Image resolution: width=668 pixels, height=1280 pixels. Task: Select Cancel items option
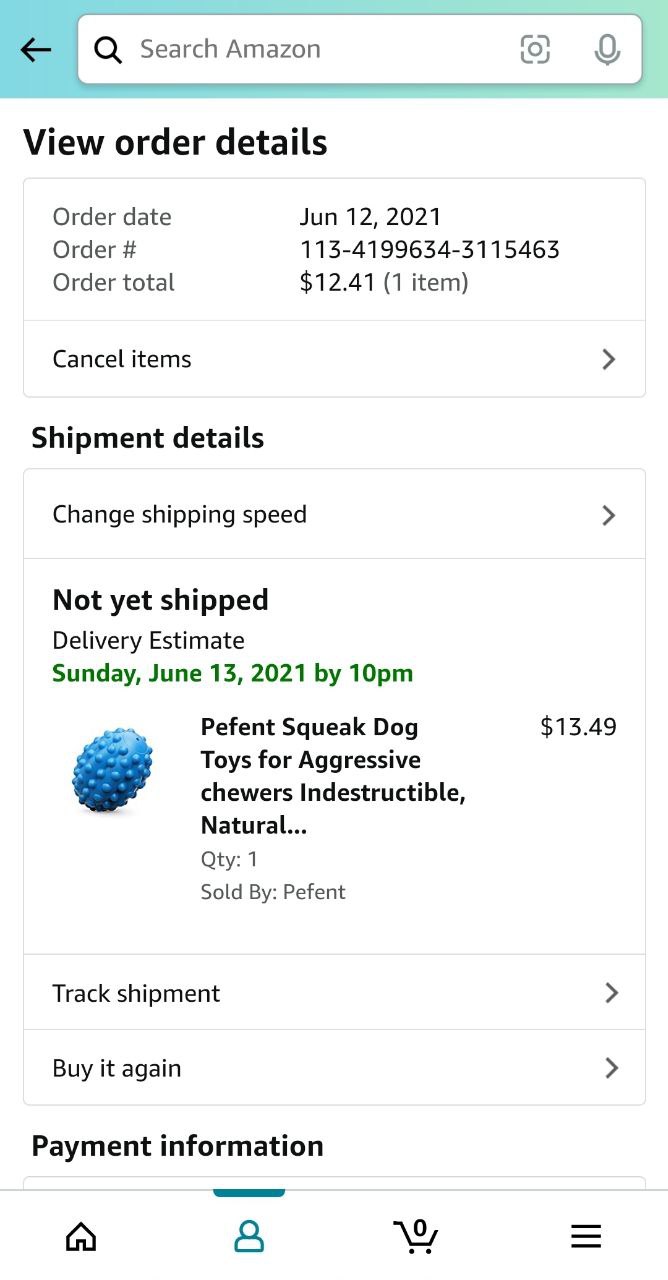click(122, 359)
